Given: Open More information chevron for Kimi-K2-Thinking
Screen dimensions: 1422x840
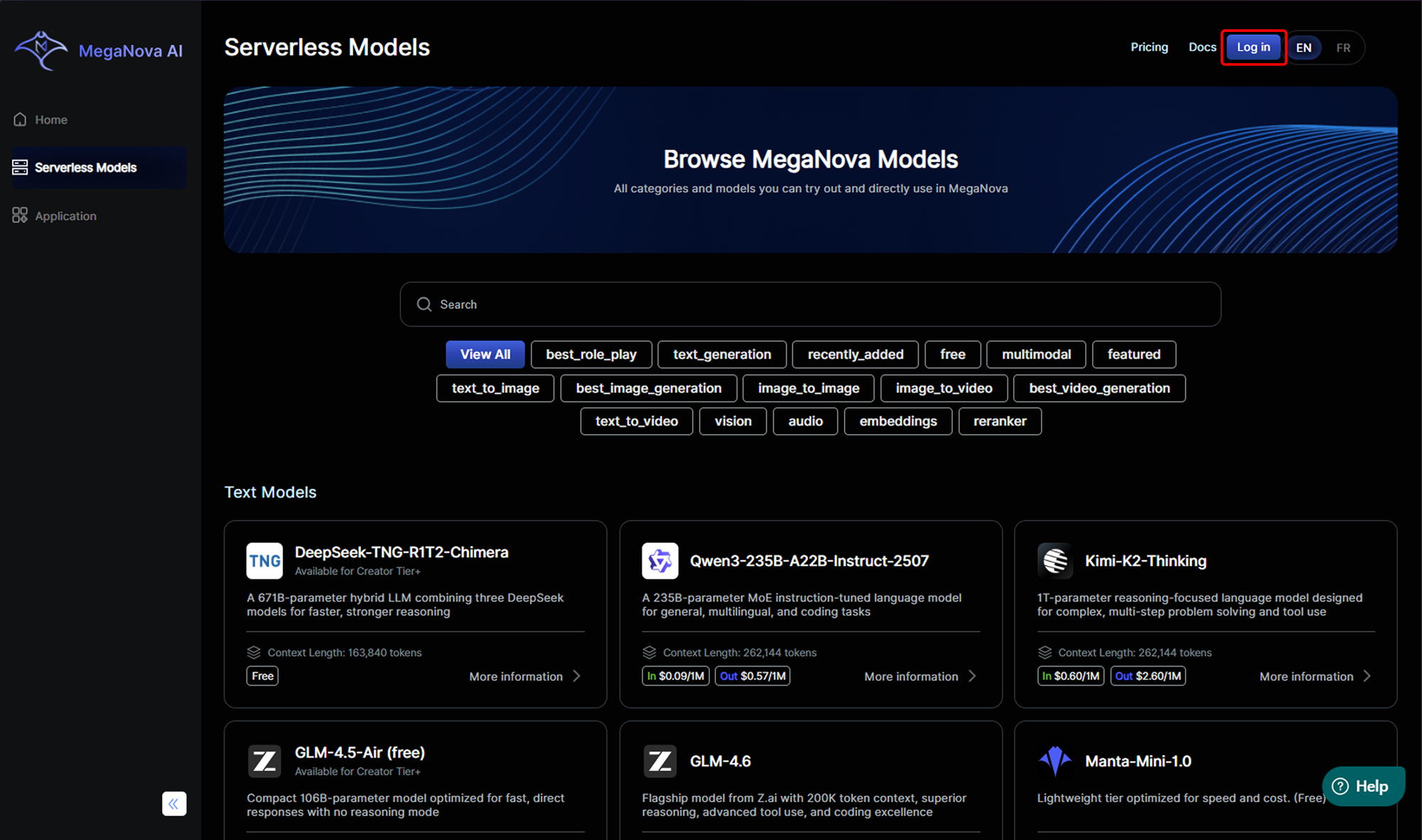Looking at the screenshot, I should [x=1367, y=676].
